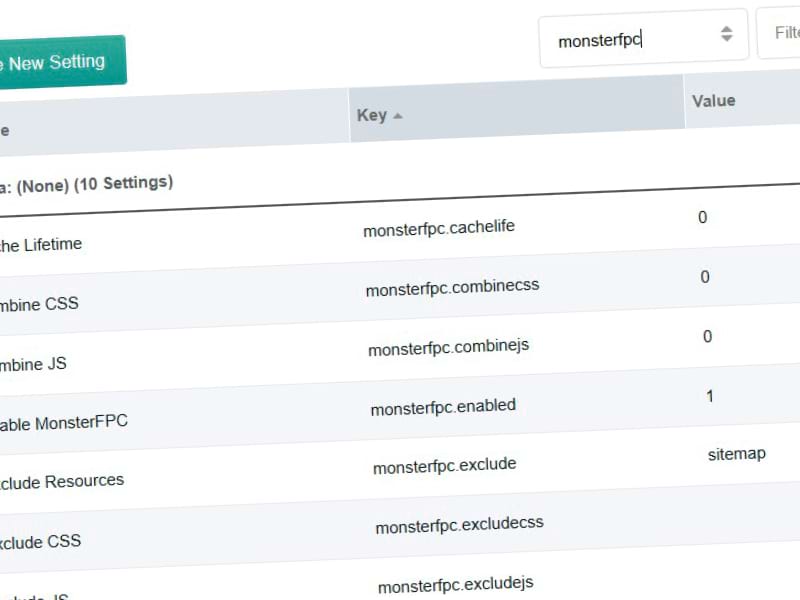Viewport: 800px width, 600px height.
Task: Select the monsterfpc.combinecss setting row
Action: pos(452,286)
